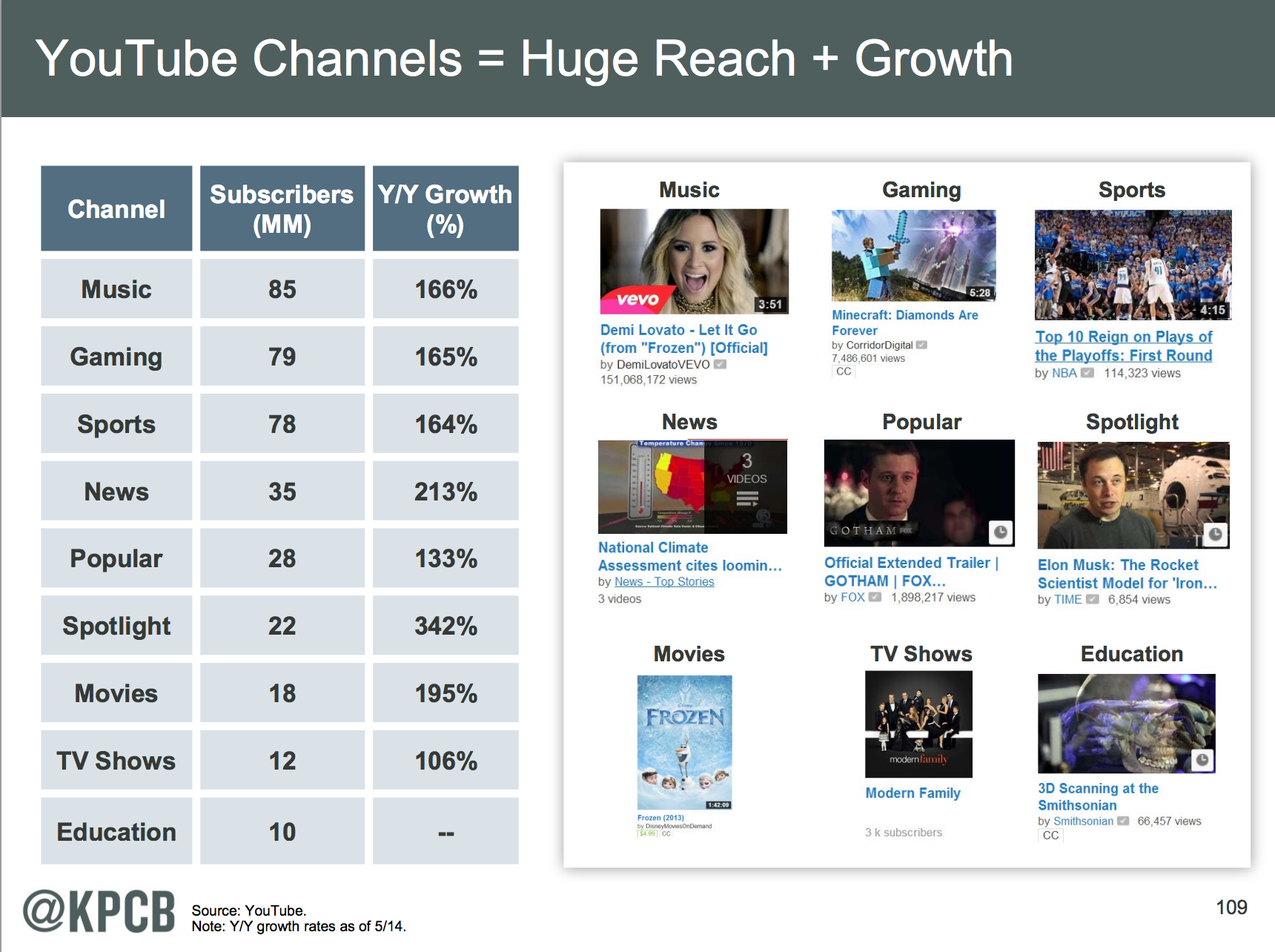Click the 4:15 duration badge

point(1213,310)
